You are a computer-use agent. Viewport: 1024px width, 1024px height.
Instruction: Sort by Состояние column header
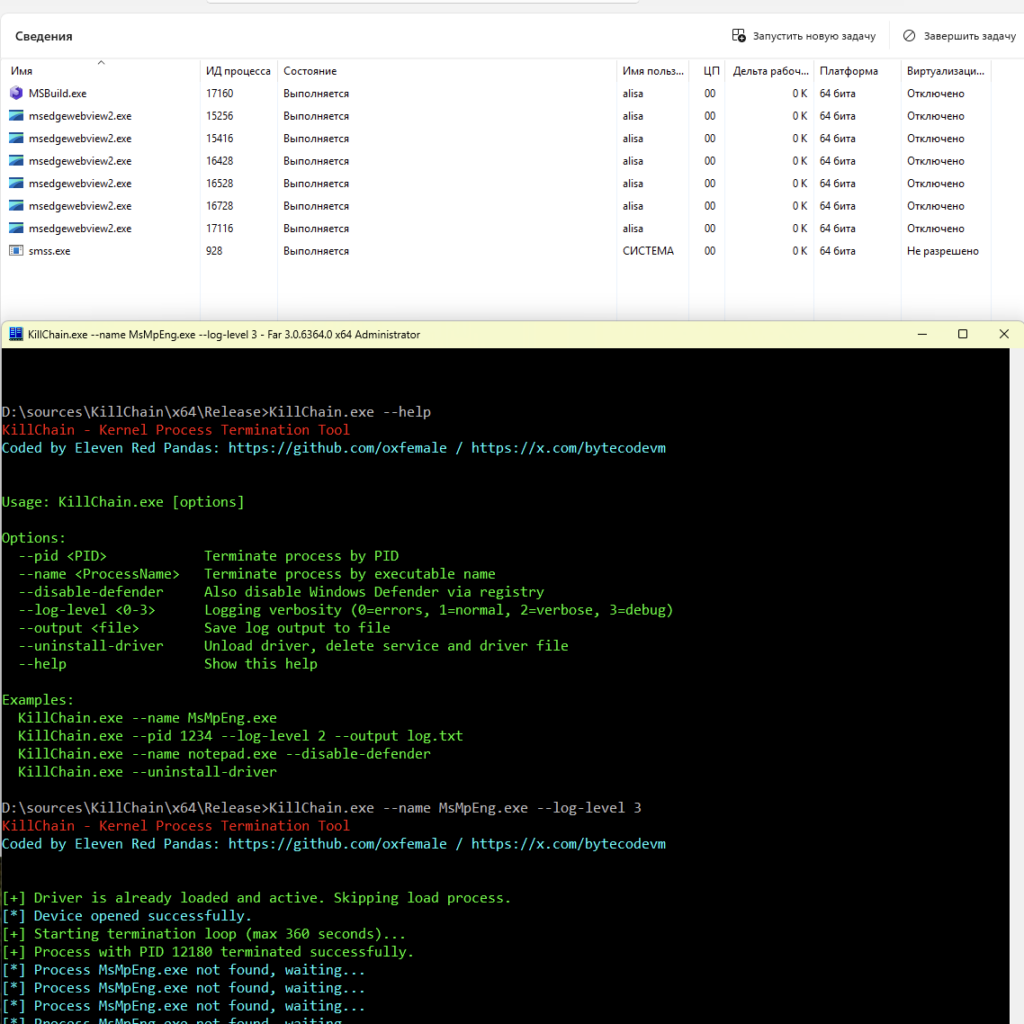310,71
